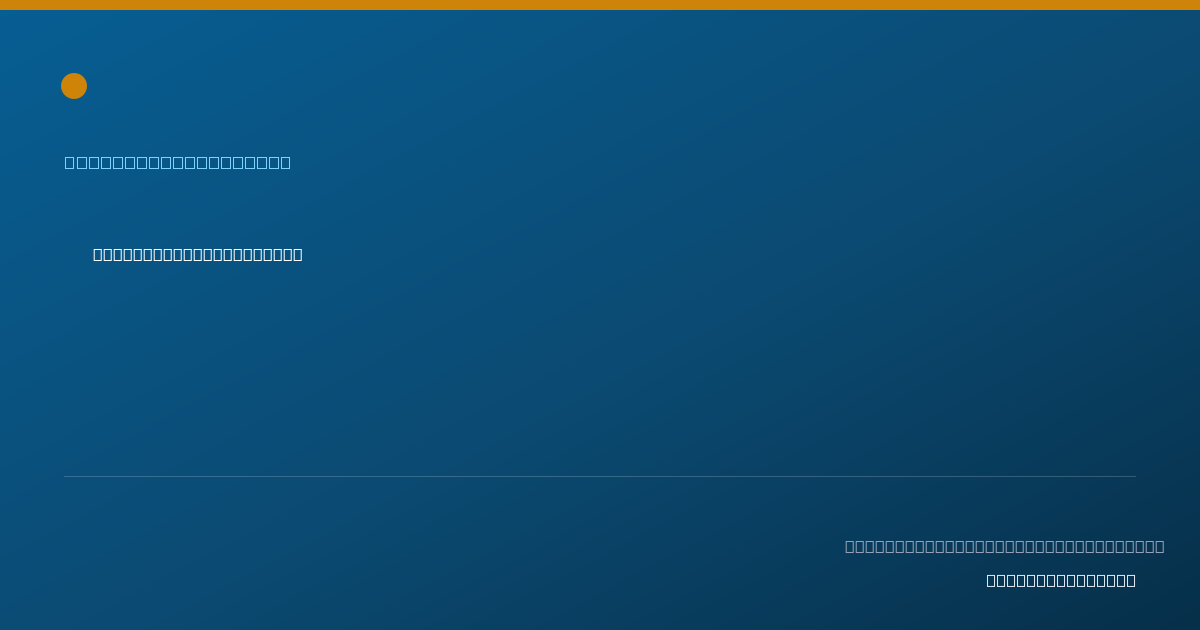Select the white indented text line
Viewport: 1200px width, 630px height.
[198, 254]
